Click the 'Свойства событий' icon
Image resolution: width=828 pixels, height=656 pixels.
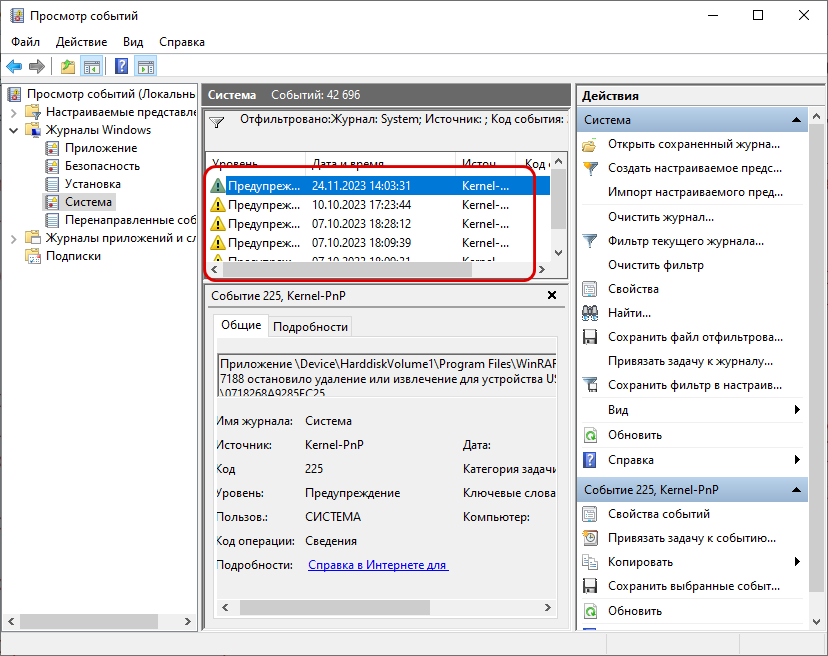[x=590, y=514]
